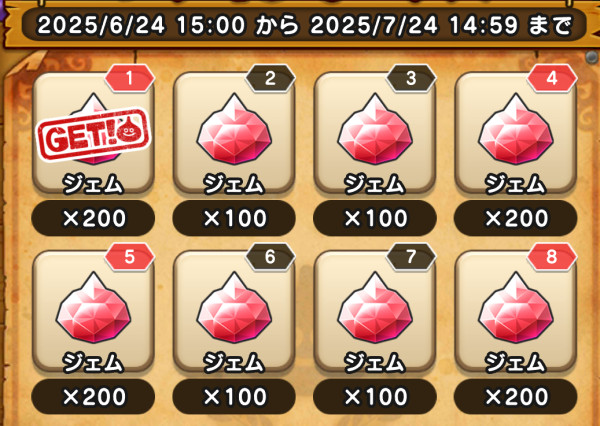Click the ×100 label under day 2
Image resolution: width=600 pixels, height=426 pixels.
coord(234,218)
